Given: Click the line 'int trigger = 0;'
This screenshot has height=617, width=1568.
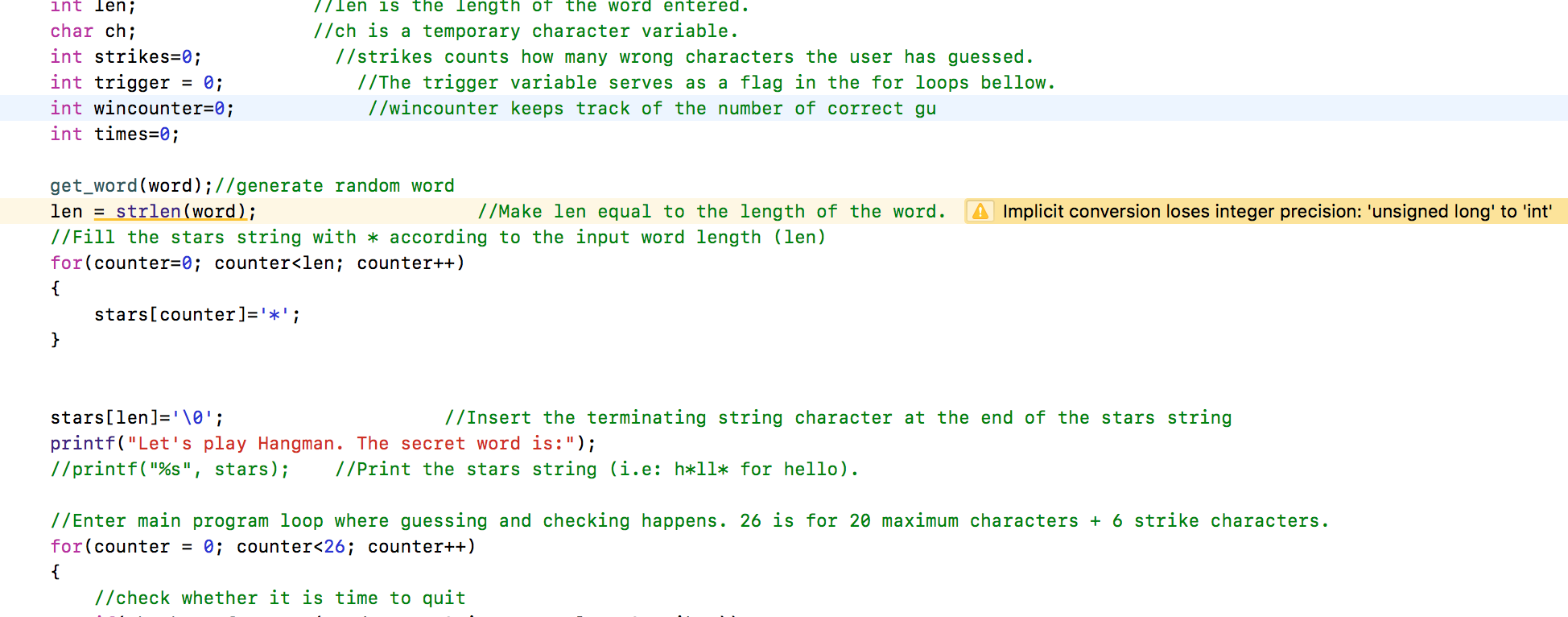Looking at the screenshot, I should pyautogui.click(x=136, y=82).
